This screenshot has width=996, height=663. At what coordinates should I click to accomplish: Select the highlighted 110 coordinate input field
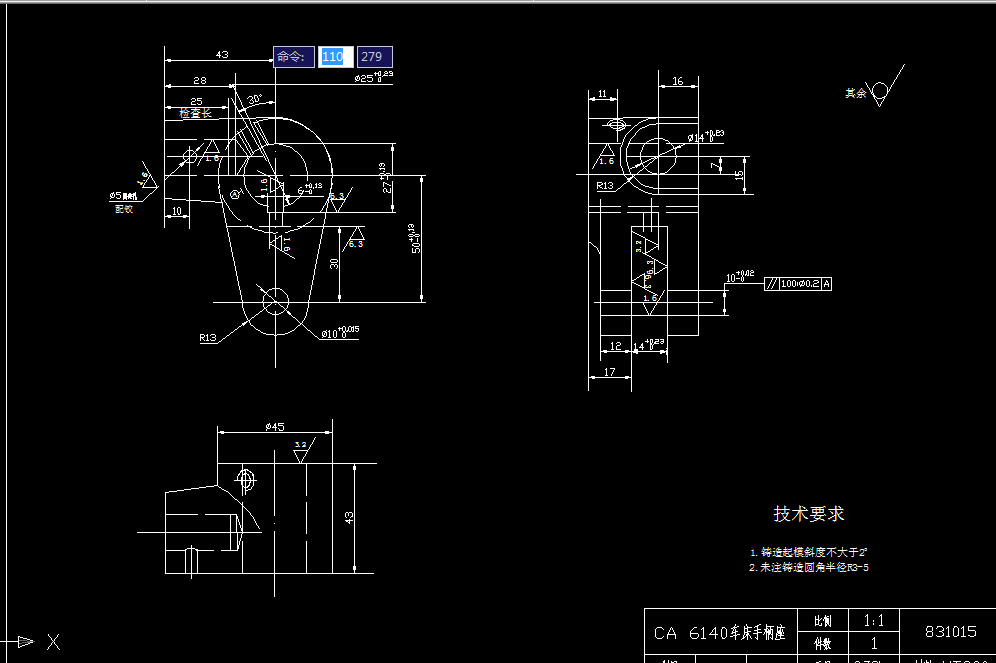pos(335,57)
